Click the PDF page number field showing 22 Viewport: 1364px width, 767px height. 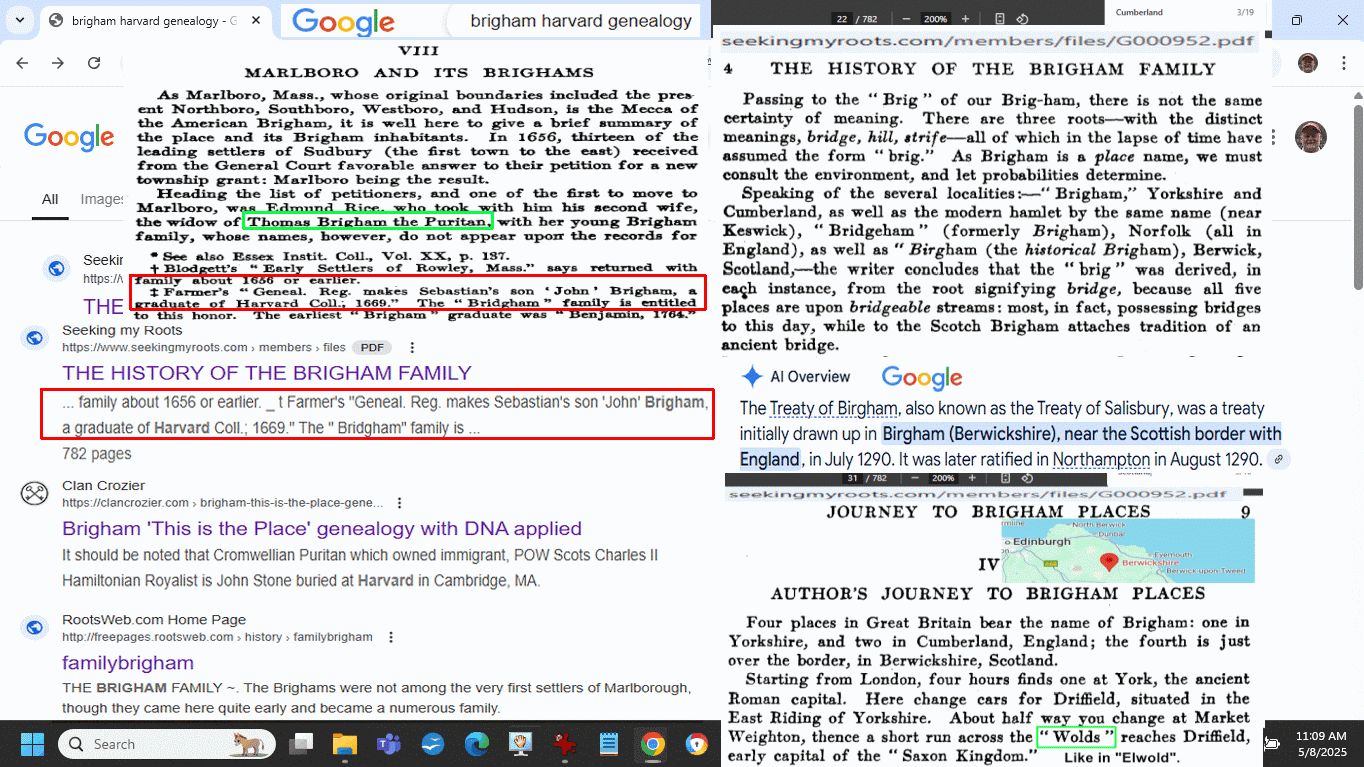pos(841,18)
